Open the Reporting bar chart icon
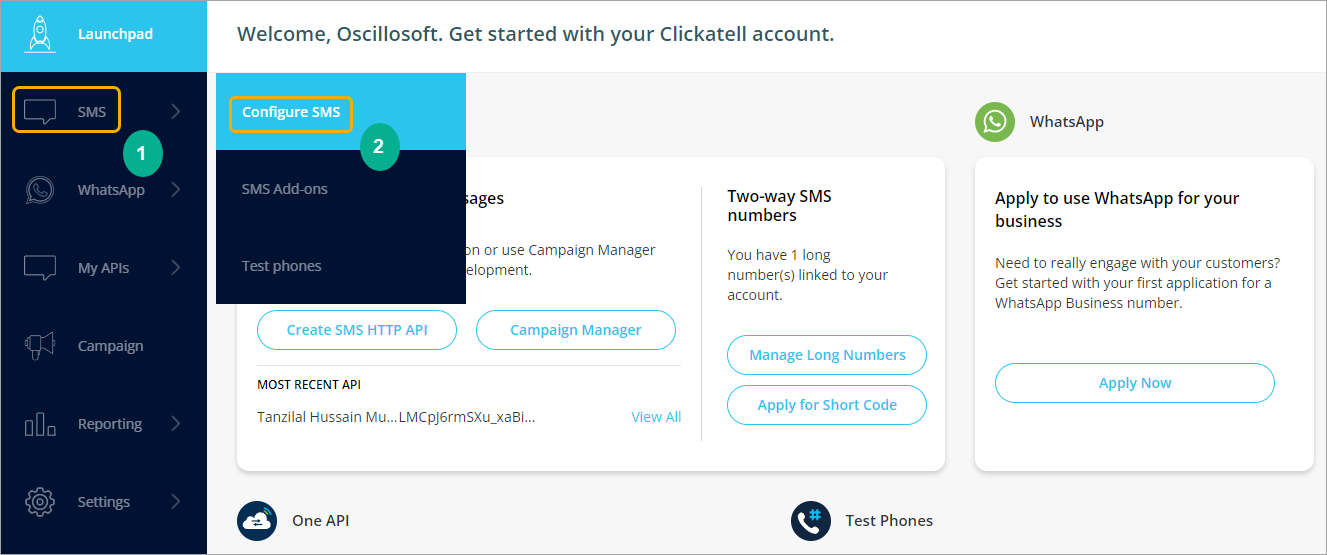 click(x=40, y=424)
